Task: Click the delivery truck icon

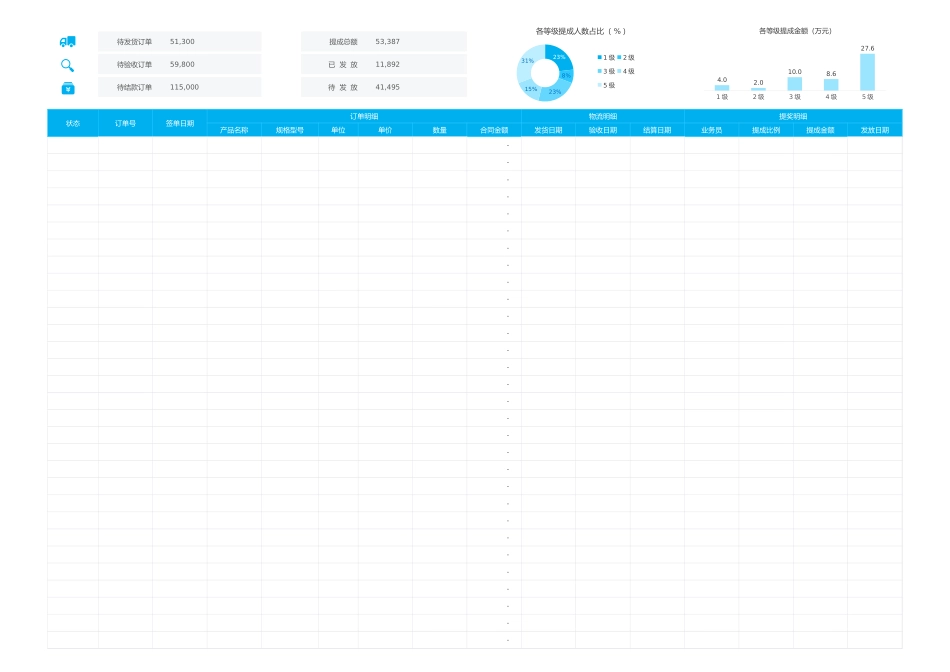Action: tap(68, 42)
